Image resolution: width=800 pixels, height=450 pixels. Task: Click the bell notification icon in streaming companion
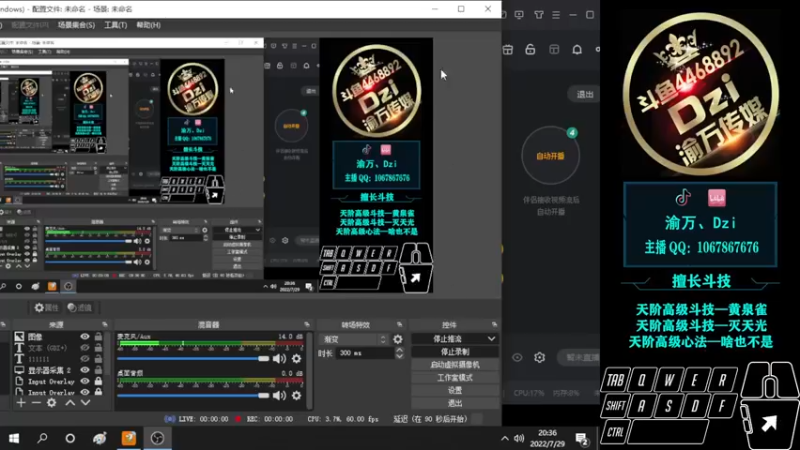coord(577,49)
